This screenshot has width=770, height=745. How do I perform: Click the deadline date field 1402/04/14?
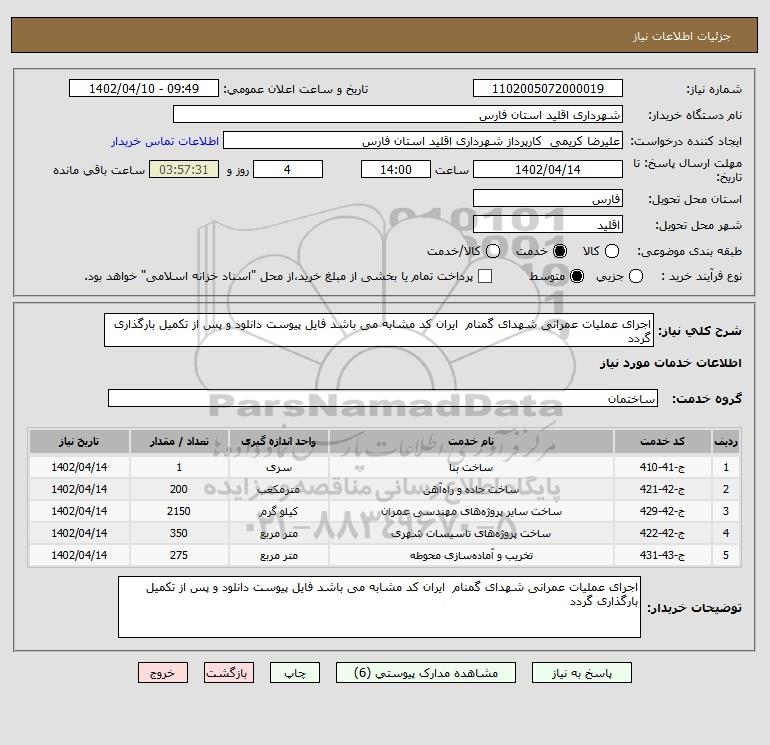tap(548, 169)
